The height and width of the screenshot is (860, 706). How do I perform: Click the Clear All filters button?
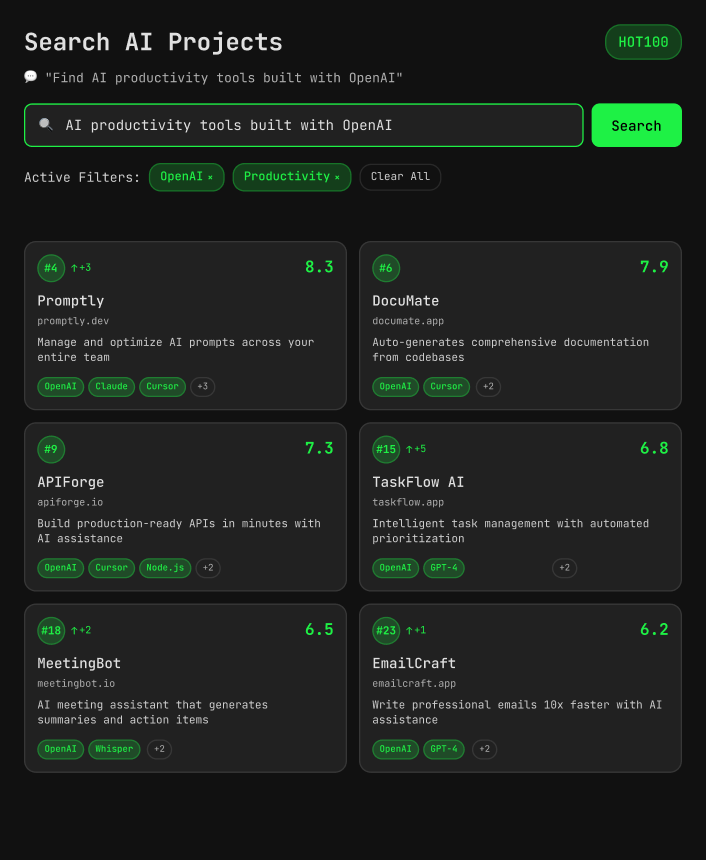coord(400,177)
